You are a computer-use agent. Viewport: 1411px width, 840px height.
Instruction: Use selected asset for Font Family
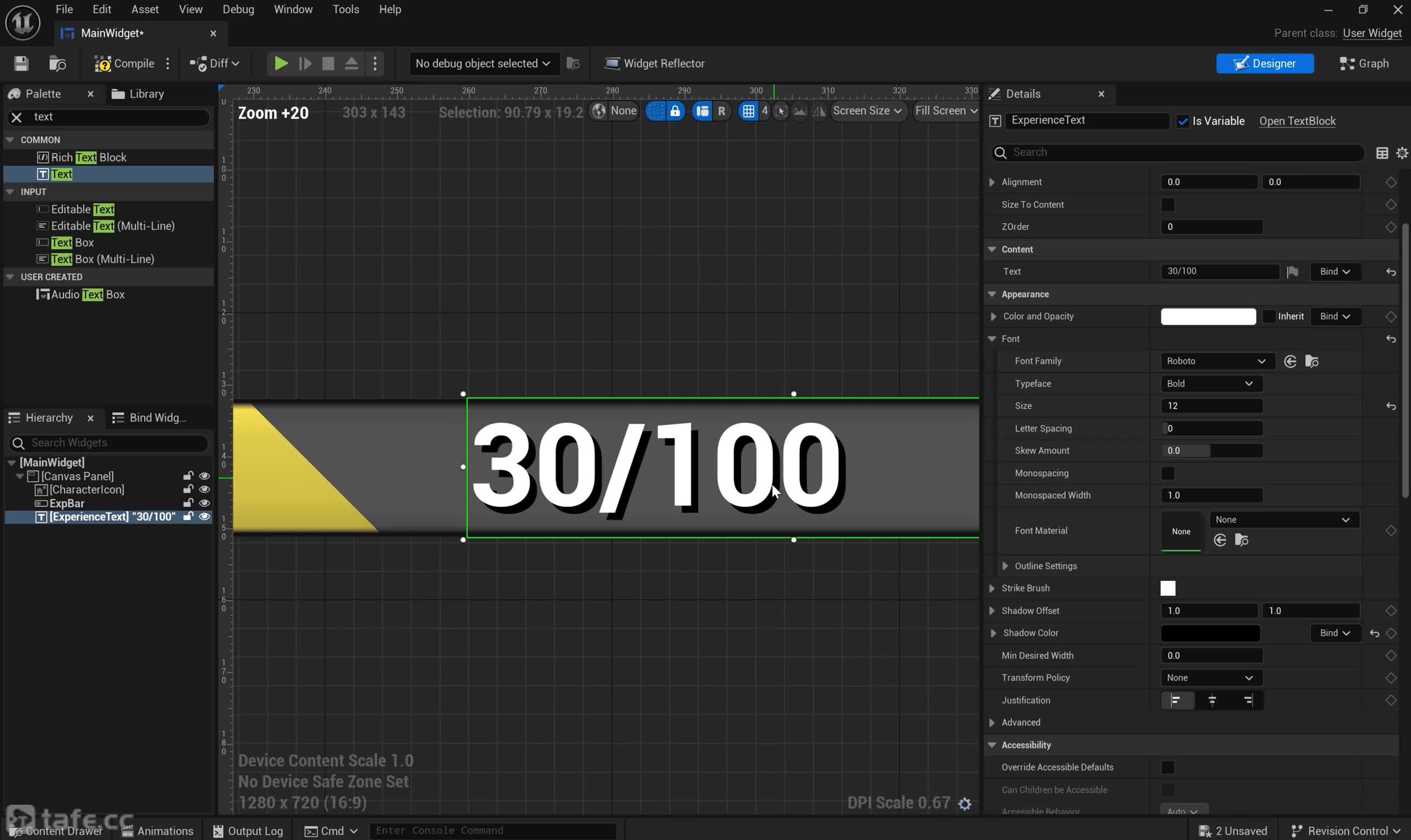(1290, 361)
